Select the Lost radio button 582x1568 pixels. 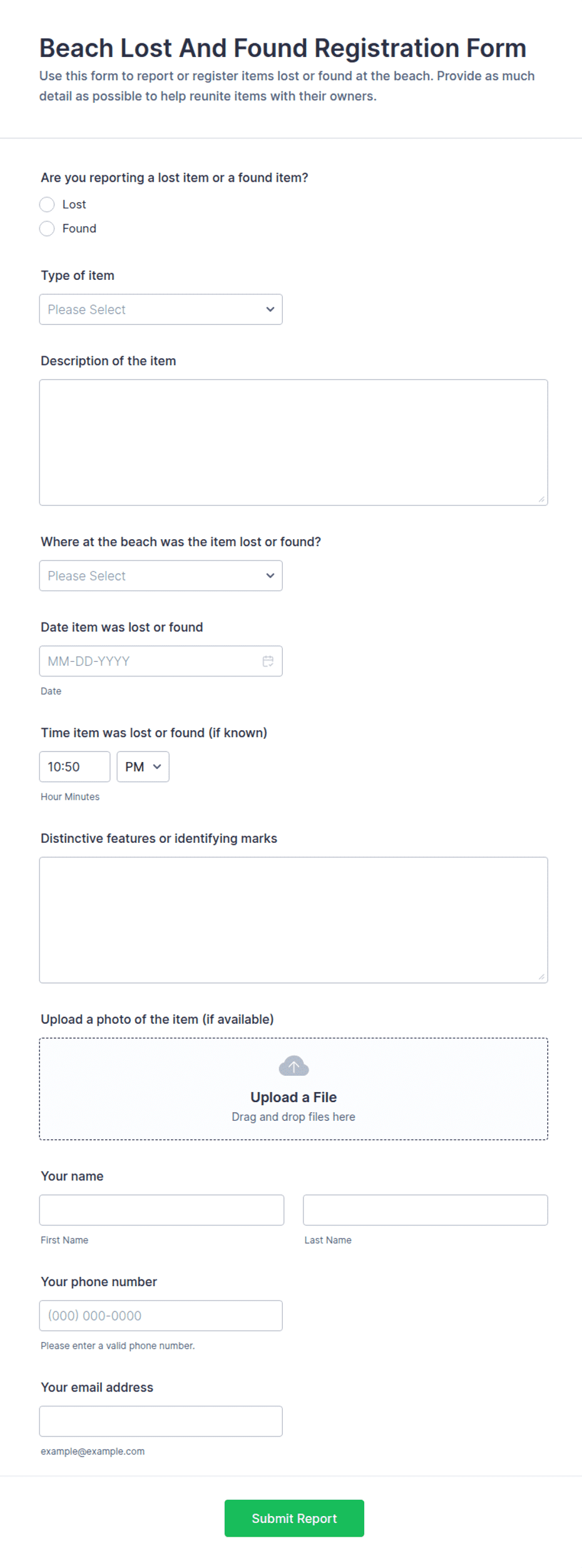(x=47, y=205)
